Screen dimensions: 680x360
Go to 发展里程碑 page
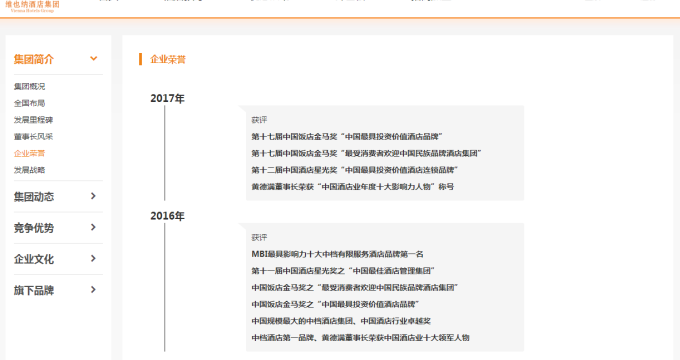tap(33, 120)
